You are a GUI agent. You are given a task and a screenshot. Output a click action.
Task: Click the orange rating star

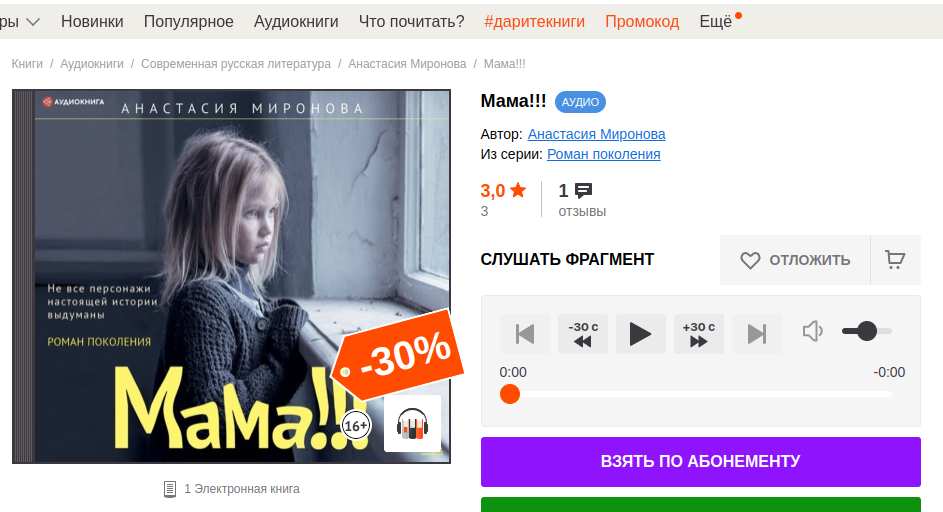pyautogui.click(x=518, y=191)
